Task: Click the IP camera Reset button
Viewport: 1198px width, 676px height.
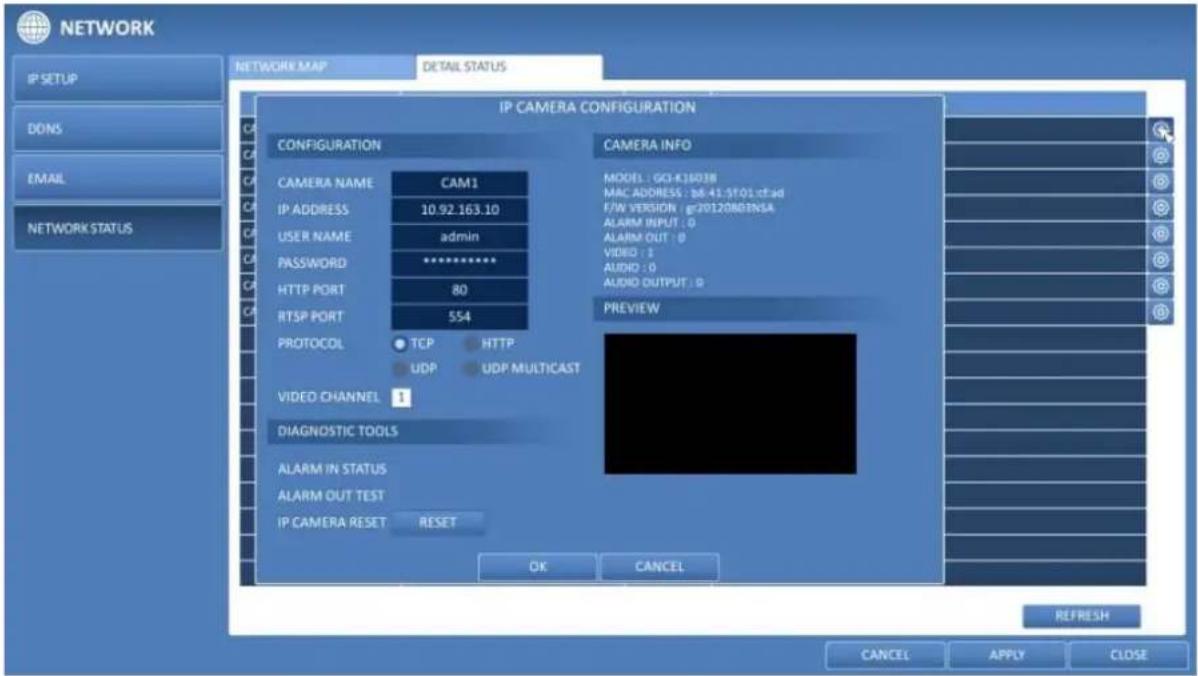Action: point(438,522)
